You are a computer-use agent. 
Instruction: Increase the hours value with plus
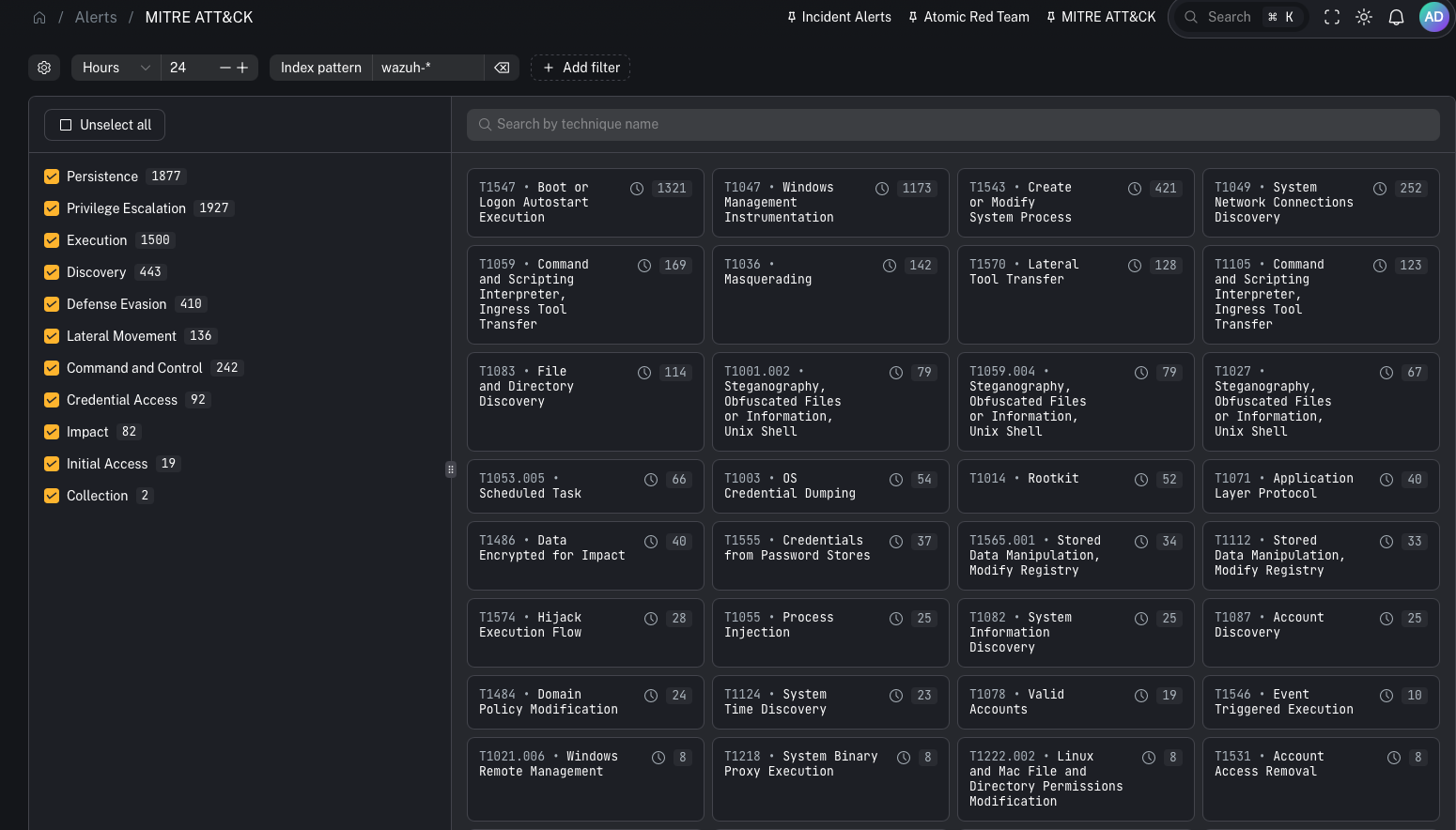(242, 68)
